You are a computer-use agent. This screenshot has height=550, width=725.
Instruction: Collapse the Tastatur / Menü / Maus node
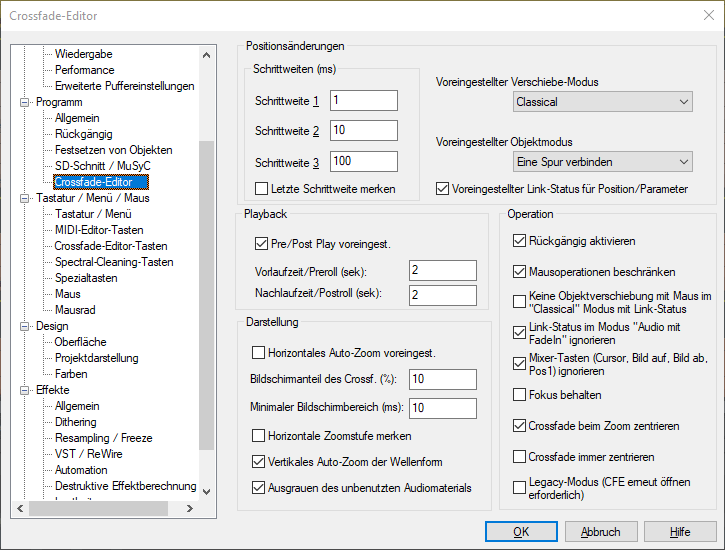[25, 198]
